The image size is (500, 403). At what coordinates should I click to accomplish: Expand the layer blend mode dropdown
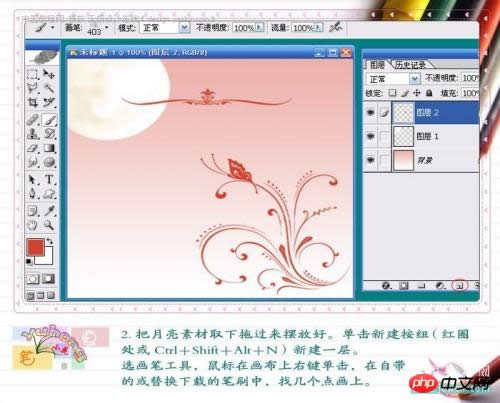click(414, 79)
